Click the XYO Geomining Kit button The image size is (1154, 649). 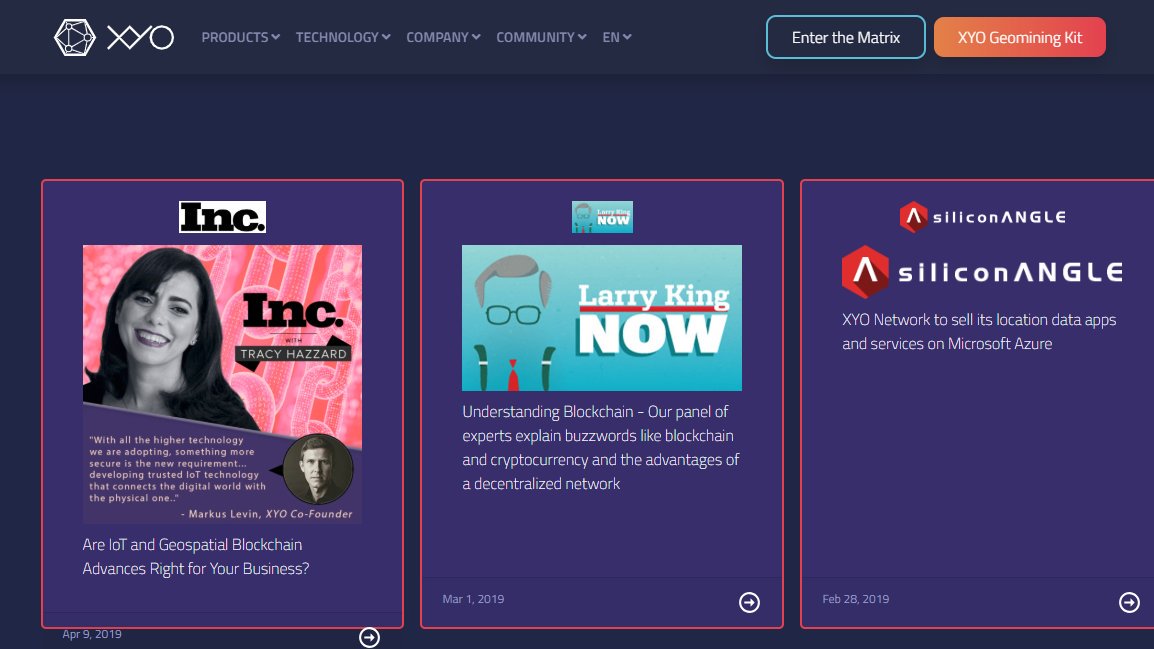click(1019, 38)
